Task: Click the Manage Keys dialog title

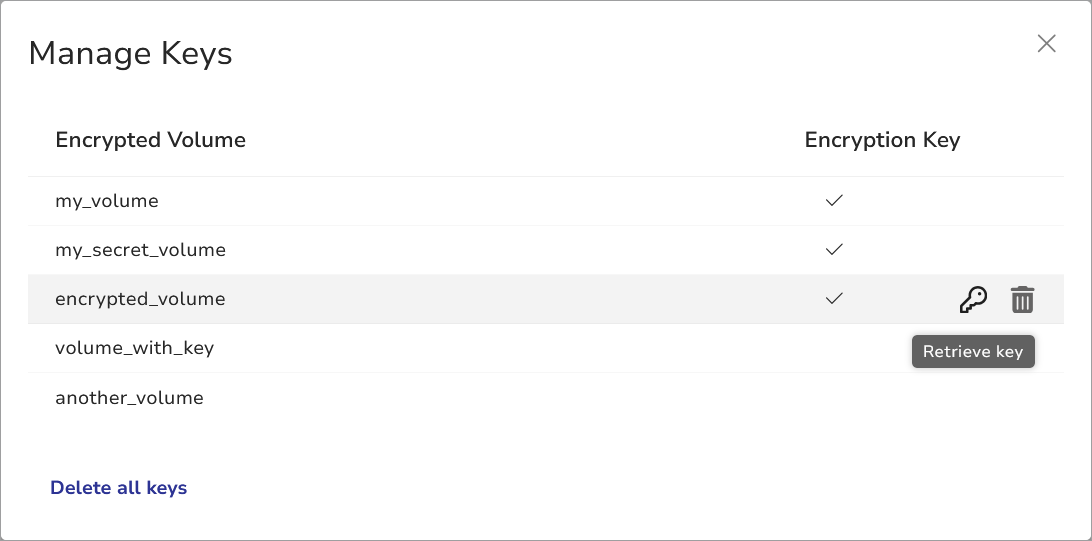Action: pyautogui.click(x=131, y=53)
